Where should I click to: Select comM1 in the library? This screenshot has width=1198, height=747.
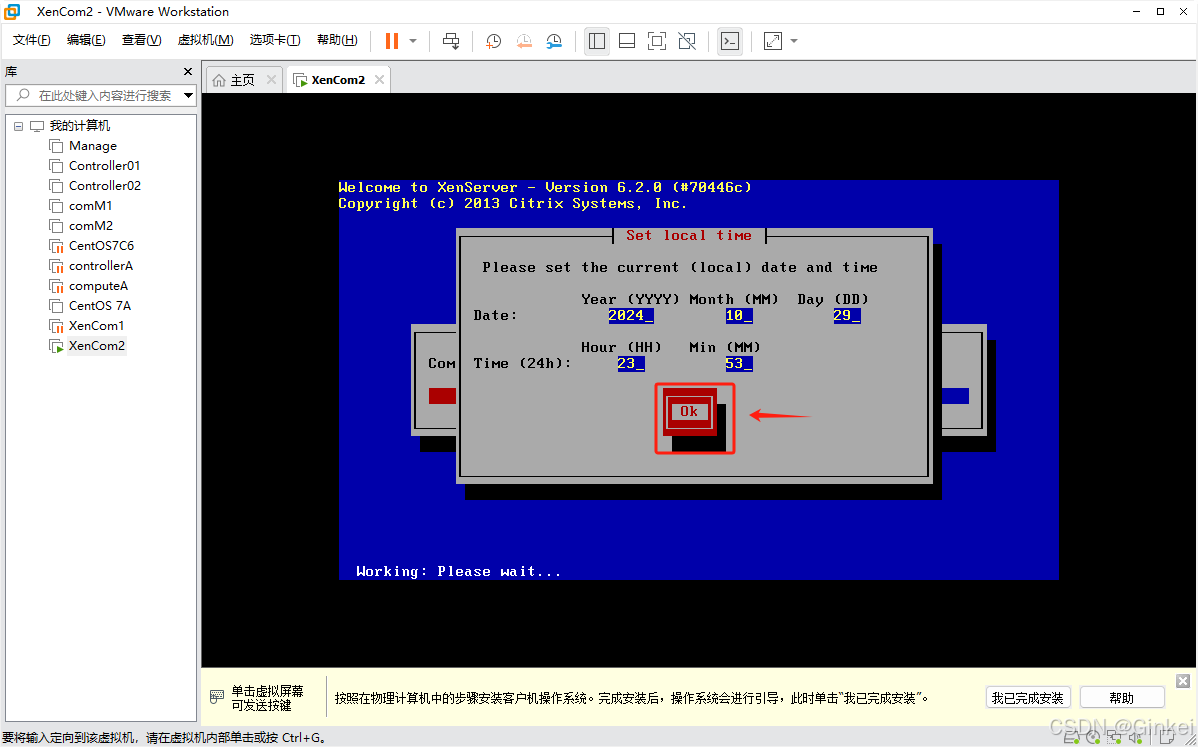[x=90, y=205]
